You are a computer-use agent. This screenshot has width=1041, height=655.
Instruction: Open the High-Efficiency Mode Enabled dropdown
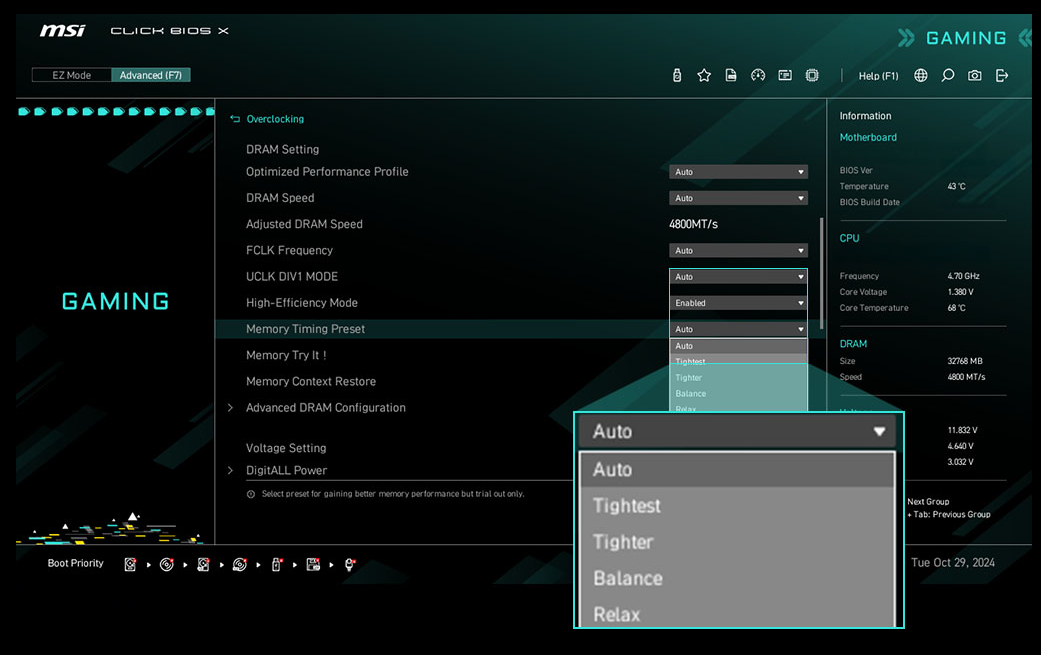tap(738, 303)
